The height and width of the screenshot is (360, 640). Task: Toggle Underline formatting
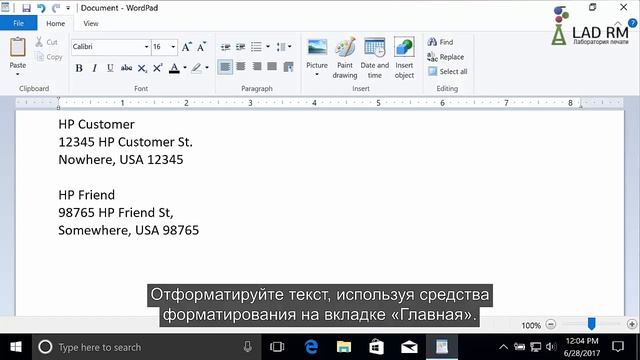pos(110,68)
